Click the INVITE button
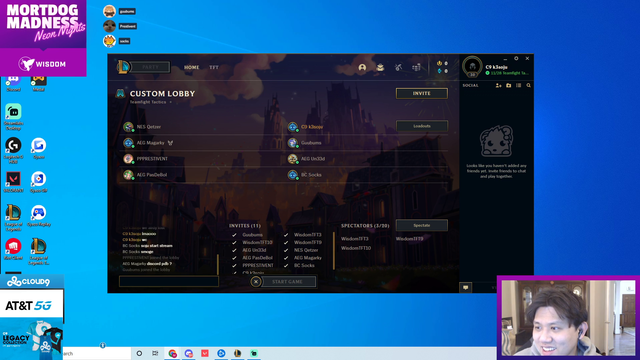Viewport: 640px width, 360px height. tap(422, 93)
